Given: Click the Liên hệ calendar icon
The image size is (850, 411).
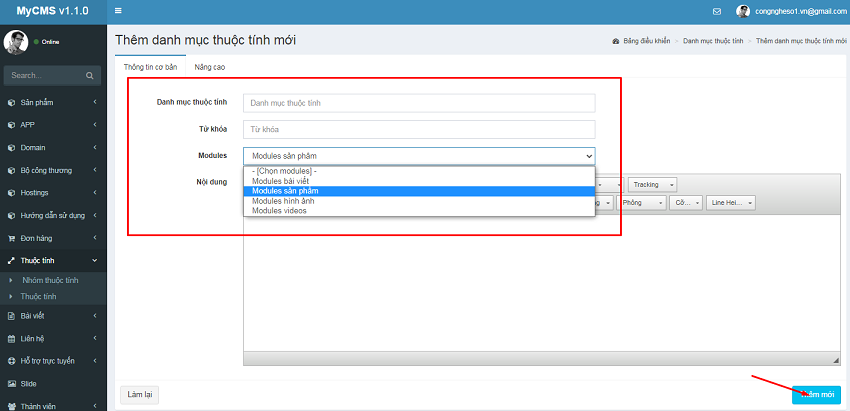Looking at the screenshot, I should 11,338.
